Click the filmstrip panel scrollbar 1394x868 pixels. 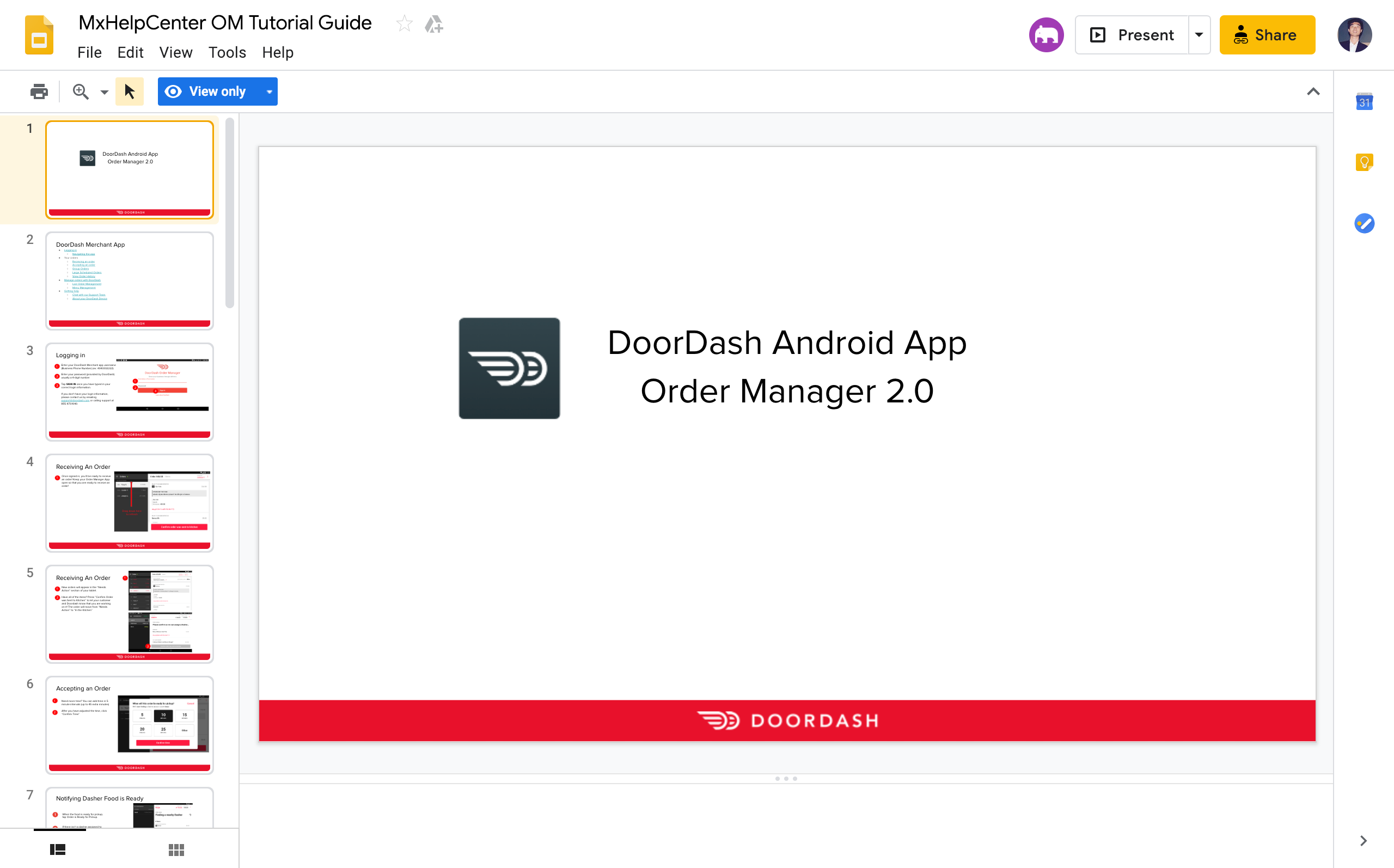(230, 213)
